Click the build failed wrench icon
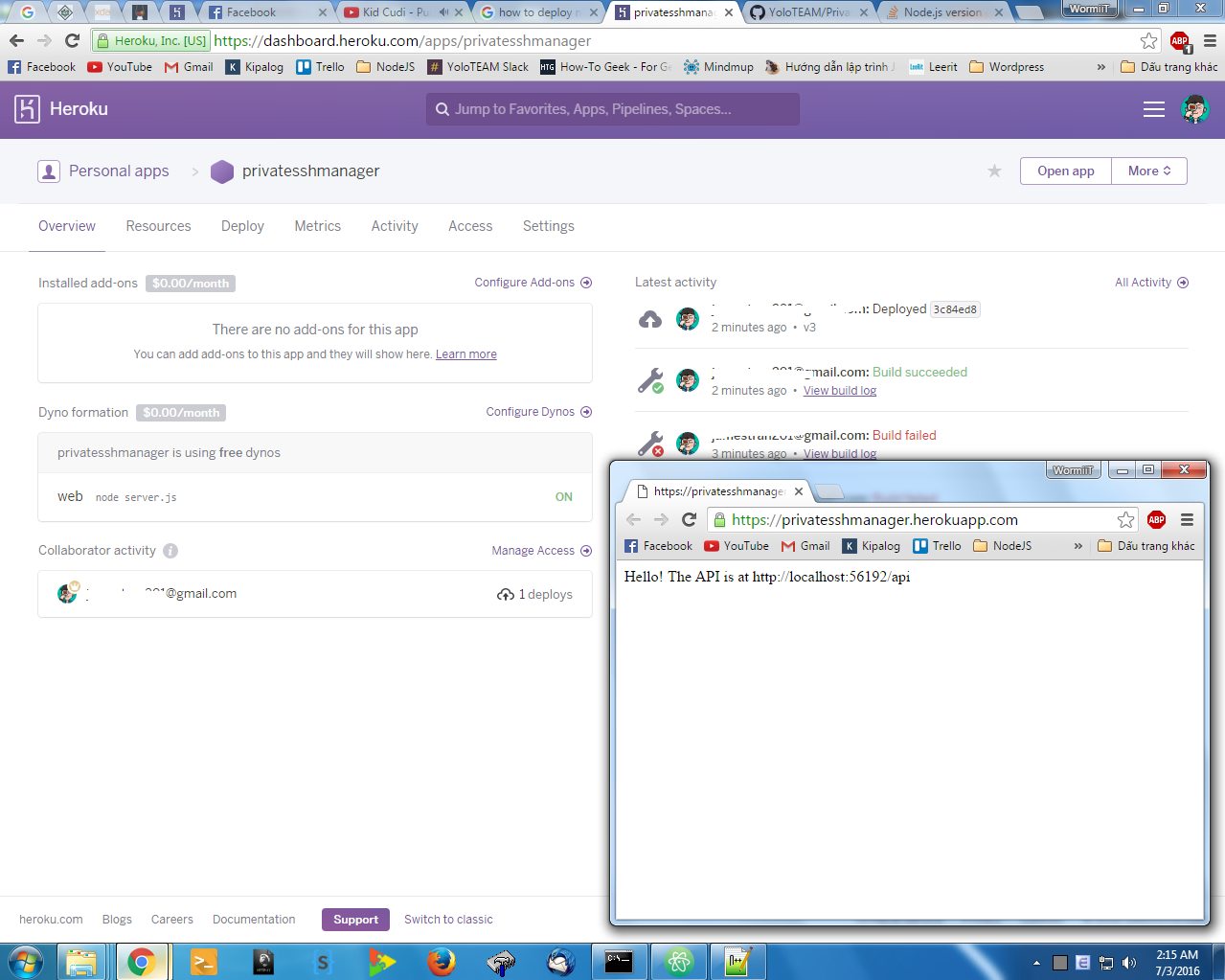Image resolution: width=1225 pixels, height=980 pixels. click(x=651, y=444)
